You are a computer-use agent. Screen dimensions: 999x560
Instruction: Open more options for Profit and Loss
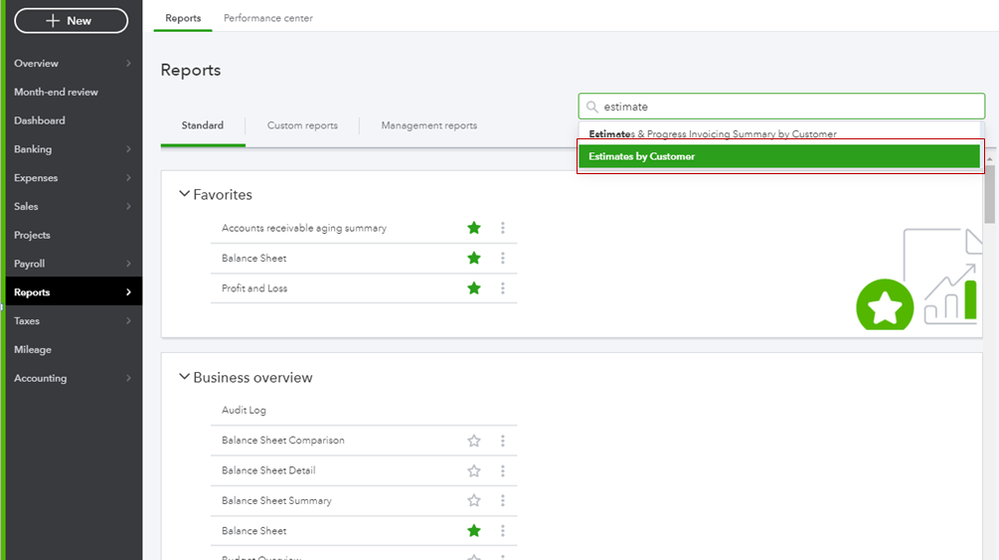click(x=503, y=288)
